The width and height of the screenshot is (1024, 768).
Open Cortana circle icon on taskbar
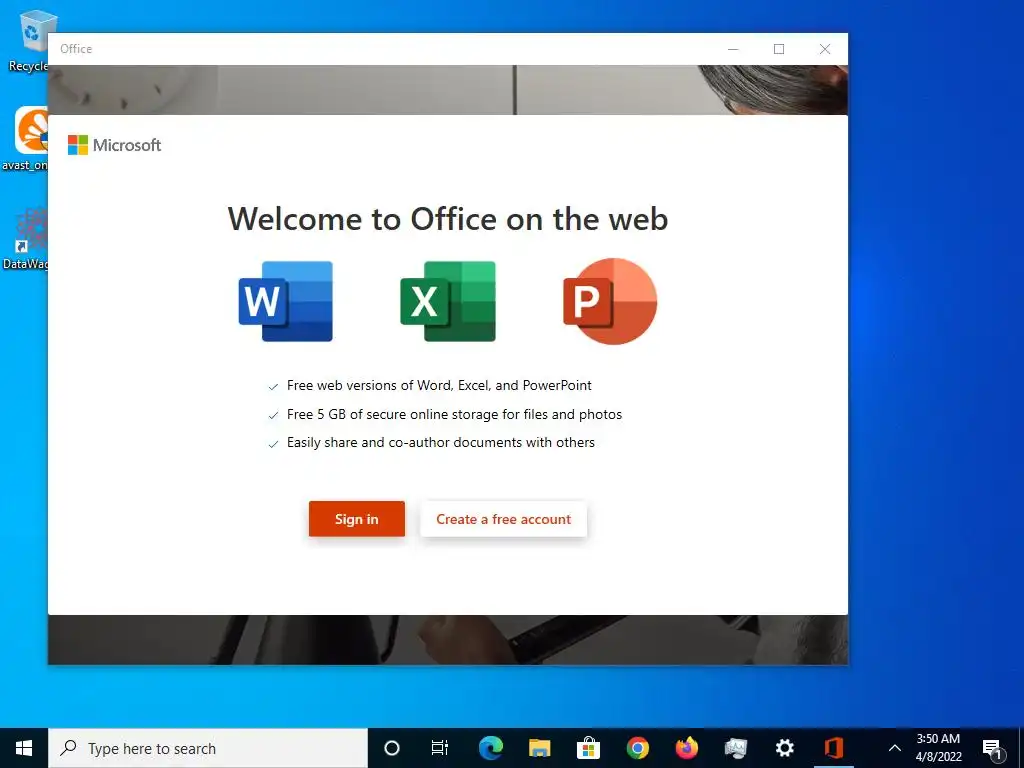pyautogui.click(x=392, y=748)
